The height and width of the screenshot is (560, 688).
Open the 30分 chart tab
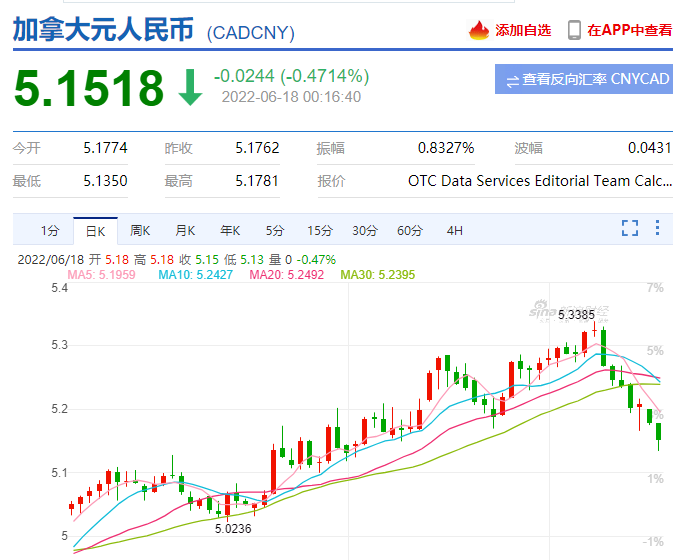365,231
